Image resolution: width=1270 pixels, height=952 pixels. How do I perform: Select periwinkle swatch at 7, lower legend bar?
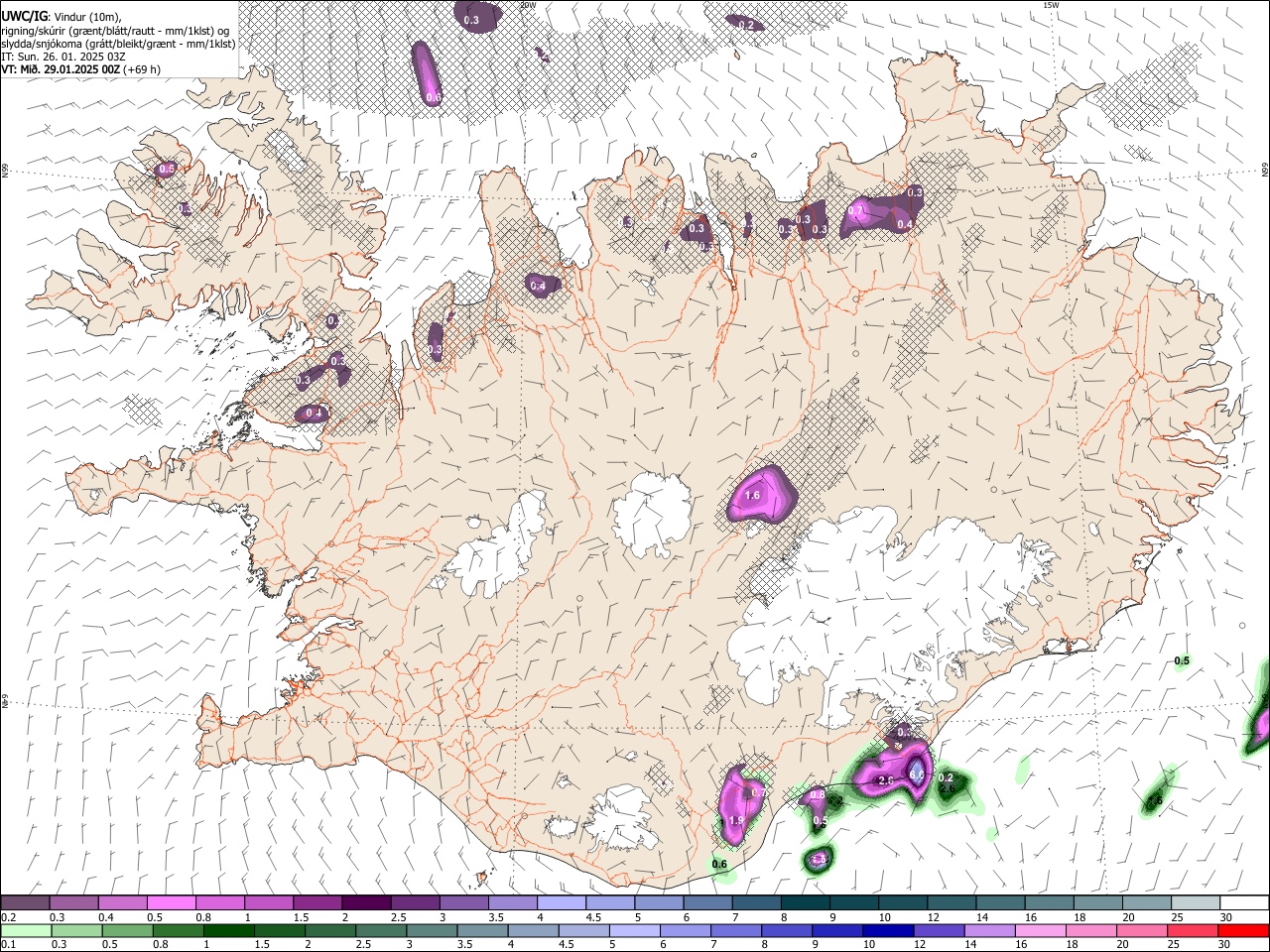pyautogui.click(x=736, y=930)
